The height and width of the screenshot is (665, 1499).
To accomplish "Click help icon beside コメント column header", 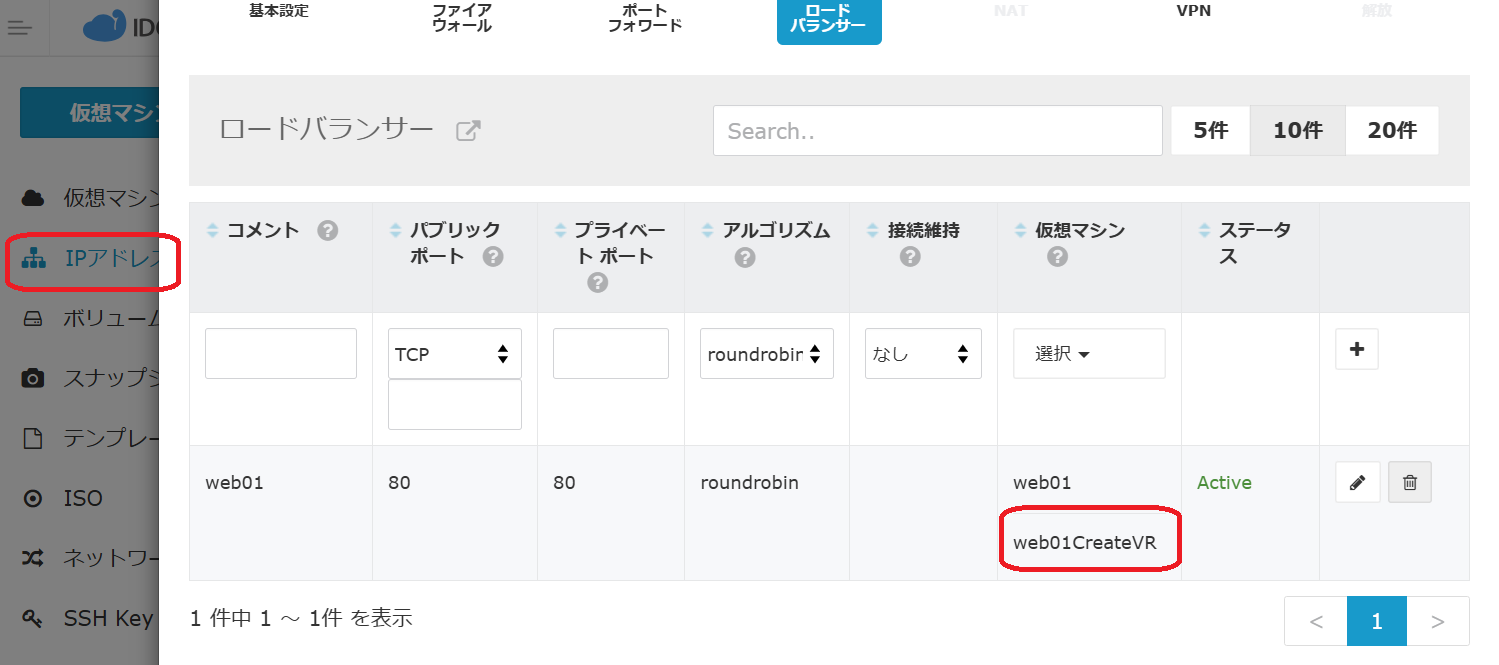I will point(327,231).
